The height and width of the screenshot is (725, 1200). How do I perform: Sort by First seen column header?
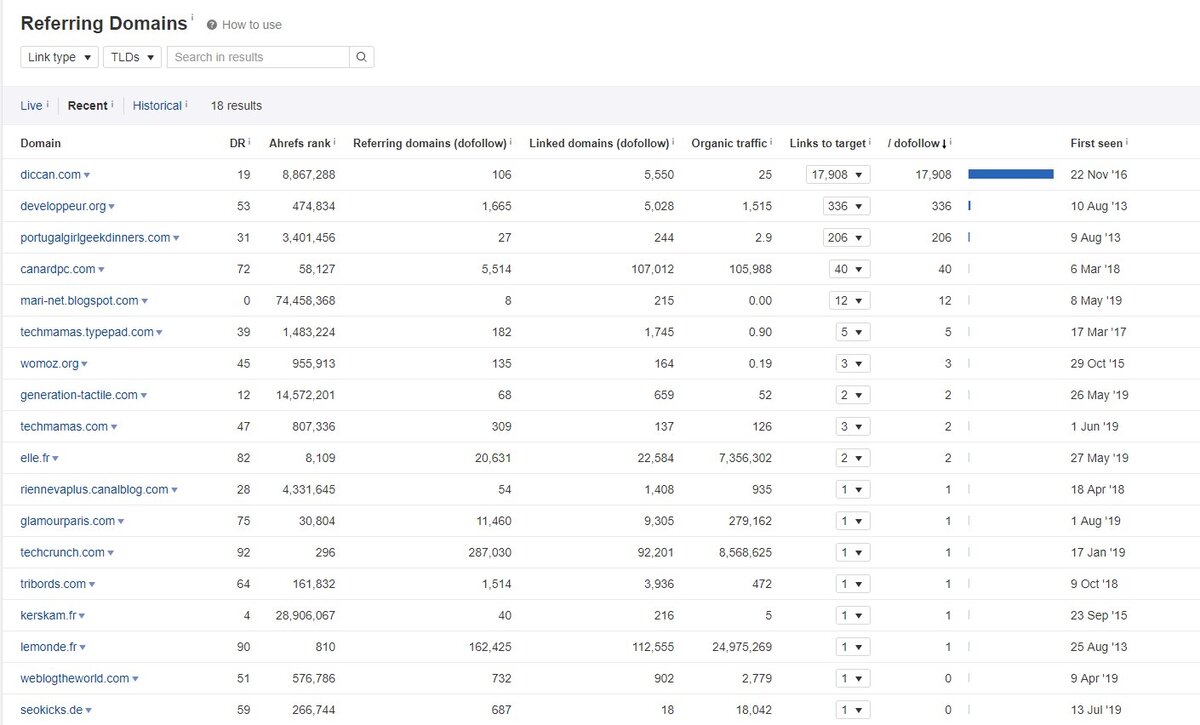(x=1096, y=144)
